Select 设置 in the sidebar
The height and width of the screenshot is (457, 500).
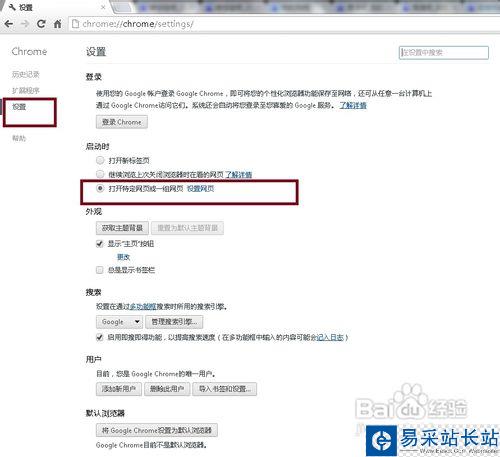[19, 107]
